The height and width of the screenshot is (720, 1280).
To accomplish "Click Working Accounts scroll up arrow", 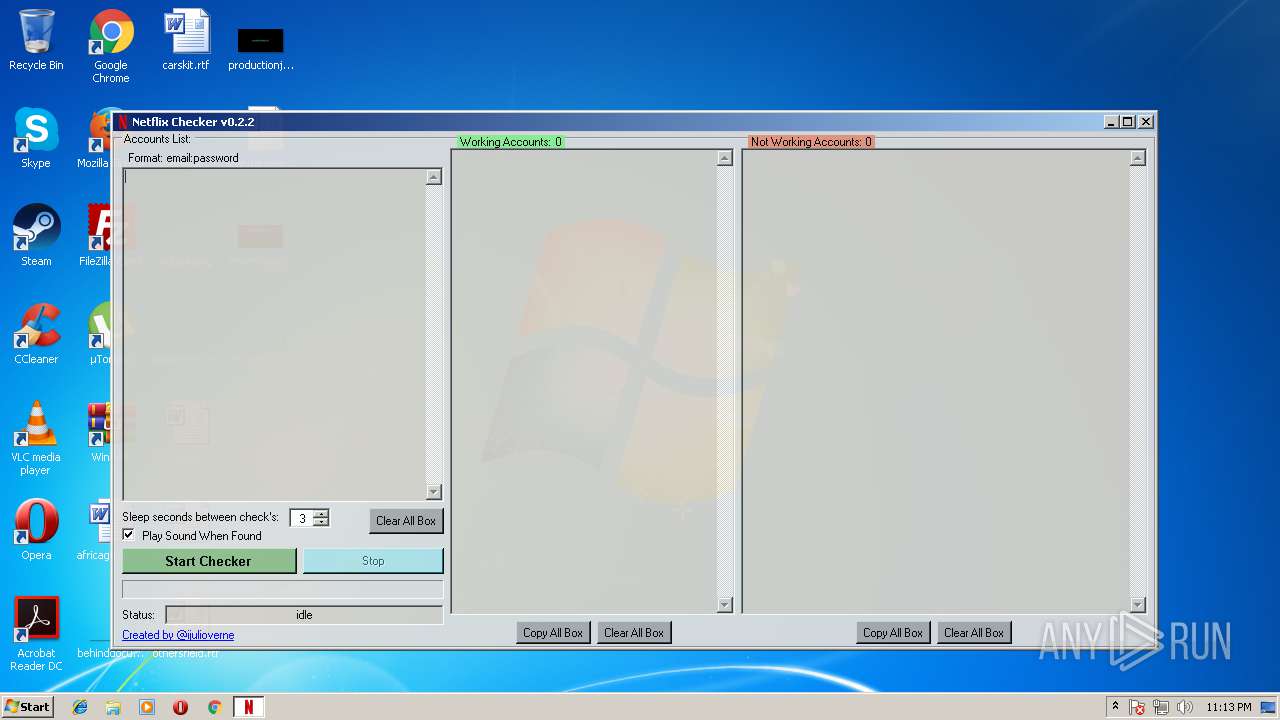I will click(725, 158).
